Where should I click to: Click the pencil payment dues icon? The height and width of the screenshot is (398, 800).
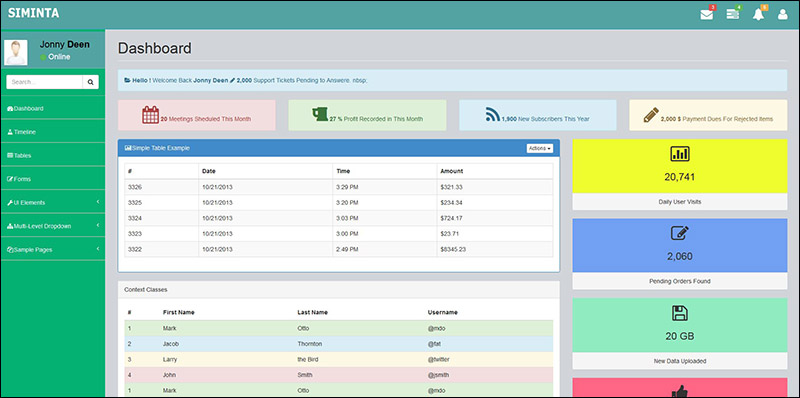click(651, 115)
